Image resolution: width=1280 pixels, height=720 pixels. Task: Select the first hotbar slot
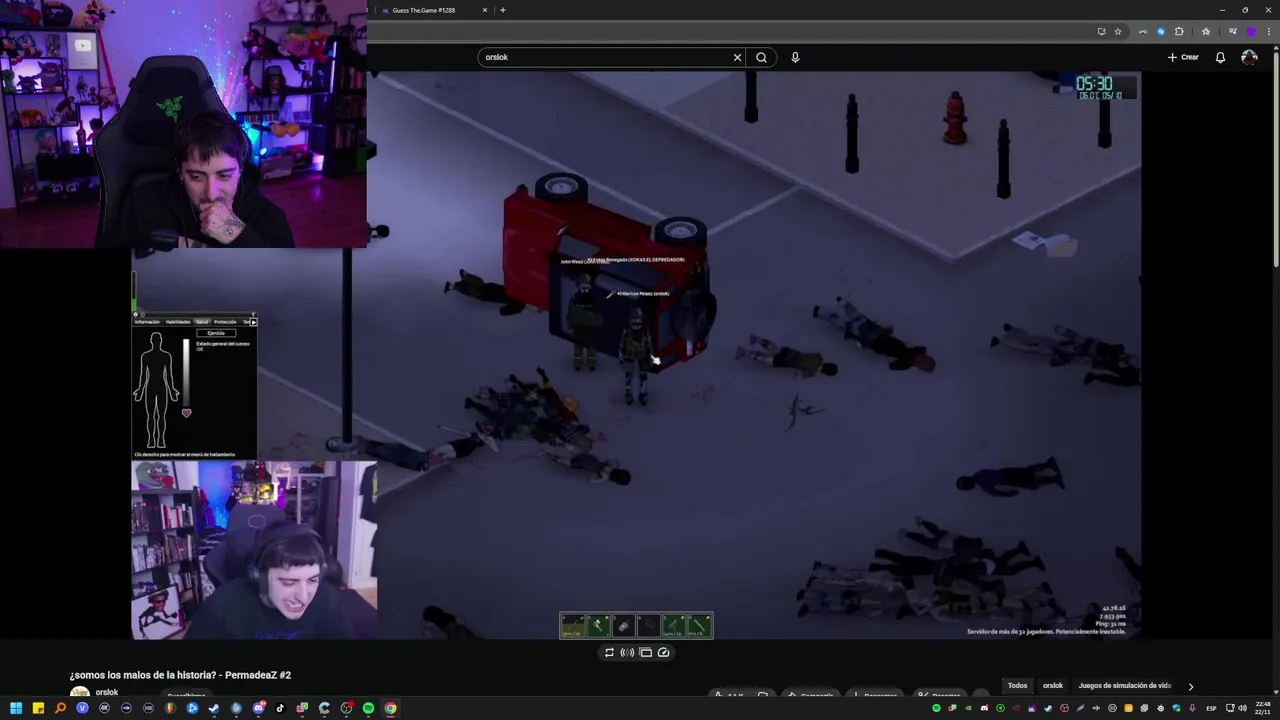click(572, 626)
